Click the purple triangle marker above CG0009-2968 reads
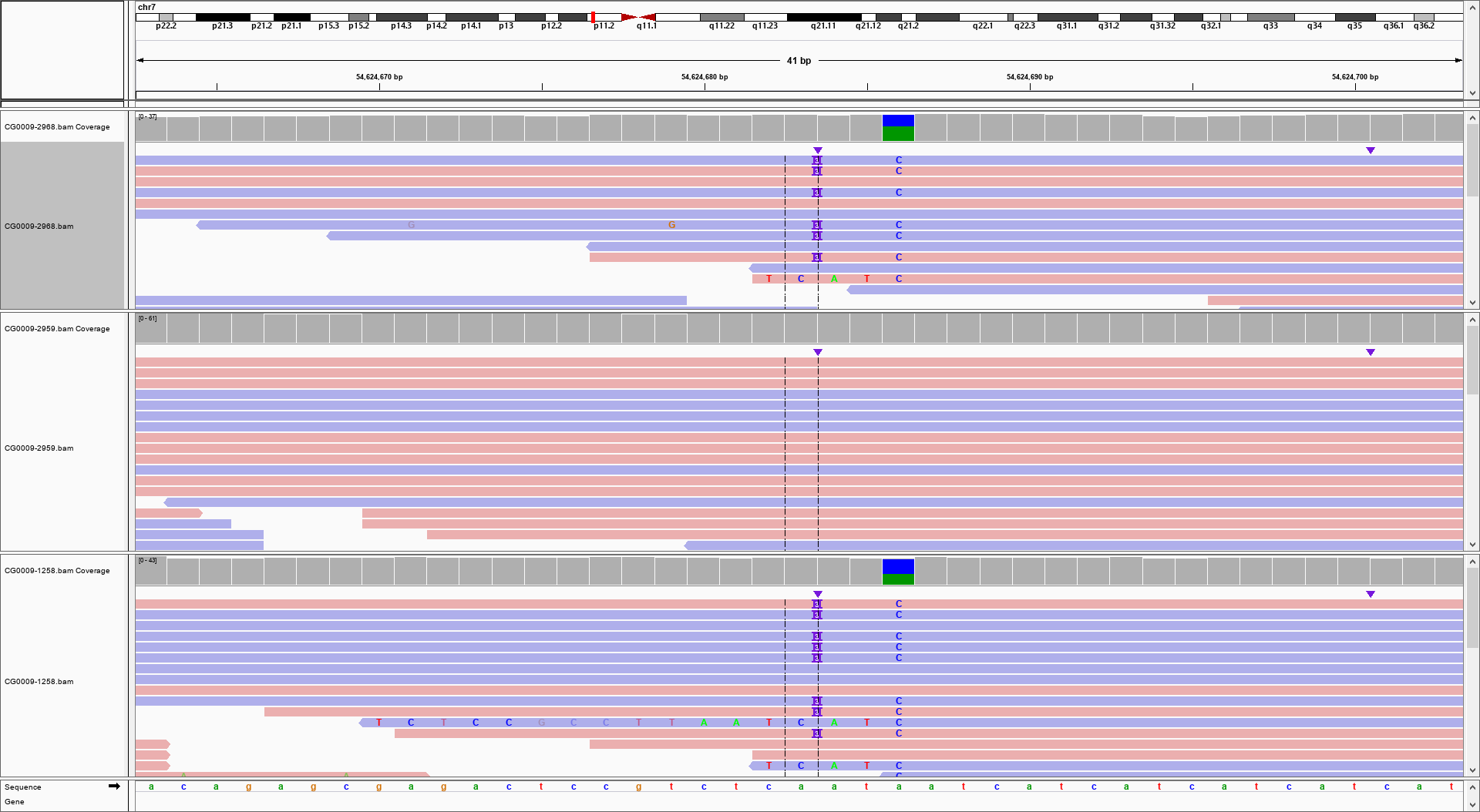 pyautogui.click(x=816, y=150)
